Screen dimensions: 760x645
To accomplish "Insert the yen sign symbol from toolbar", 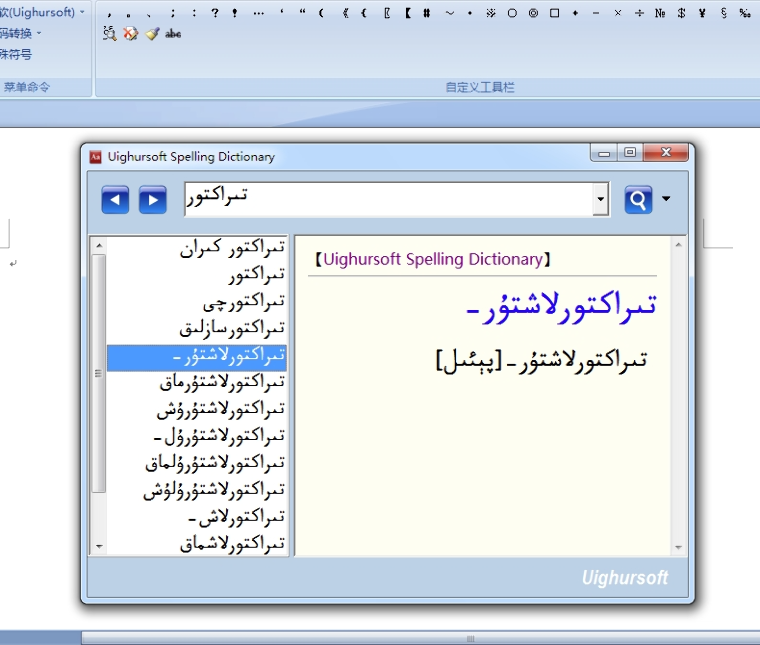I will [x=702, y=13].
